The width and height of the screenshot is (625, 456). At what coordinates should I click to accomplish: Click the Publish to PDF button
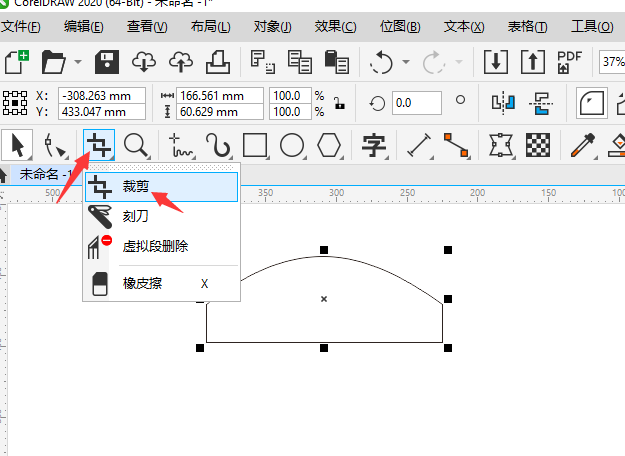[x=569, y=62]
